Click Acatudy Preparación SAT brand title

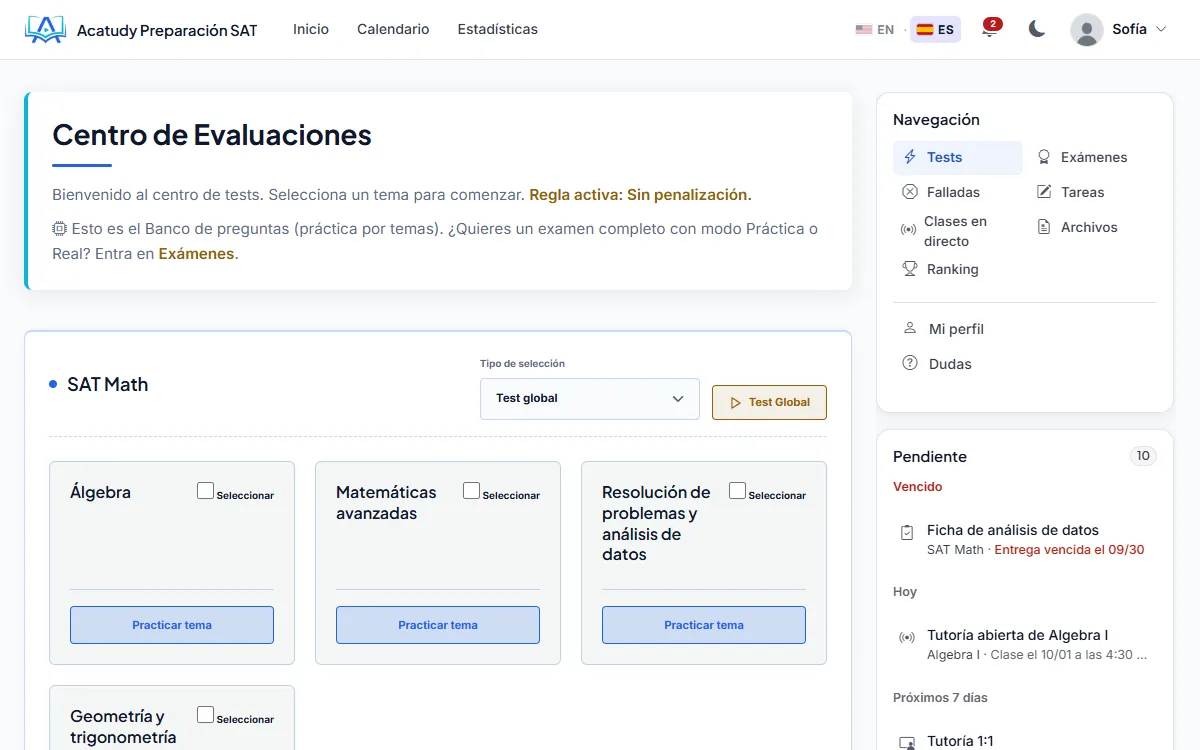click(x=167, y=31)
